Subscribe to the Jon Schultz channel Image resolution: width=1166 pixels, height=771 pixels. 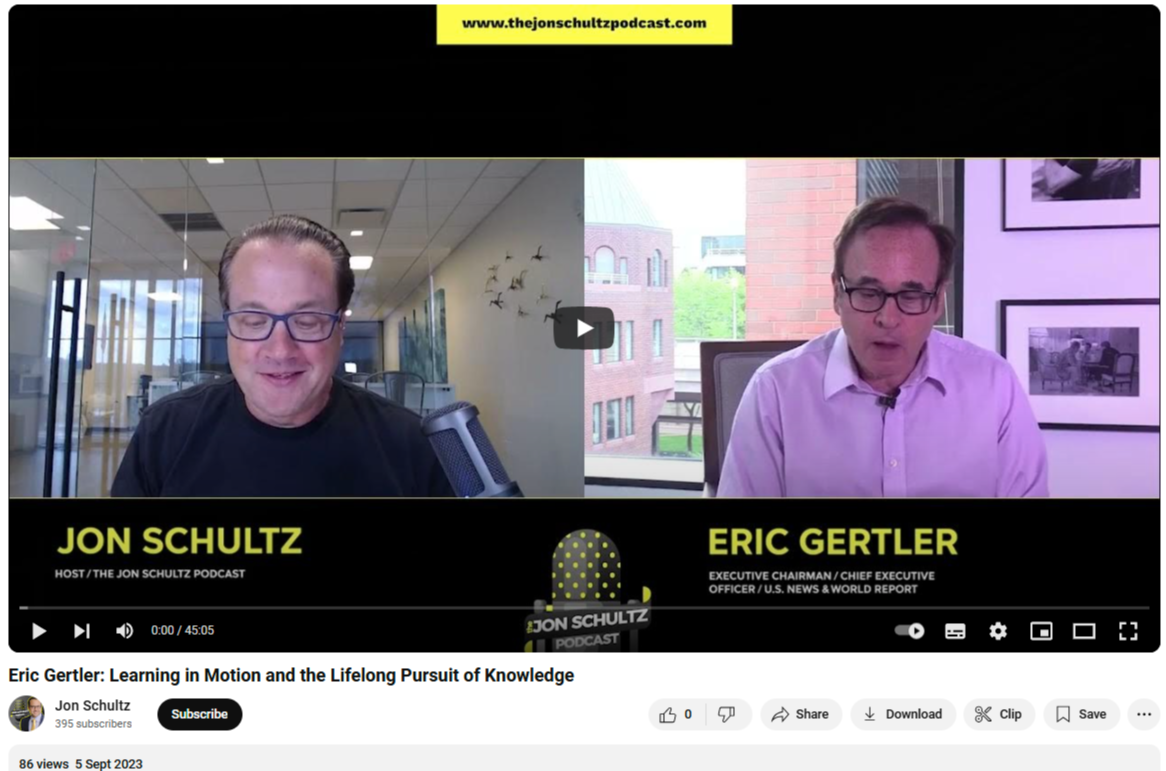(x=199, y=714)
